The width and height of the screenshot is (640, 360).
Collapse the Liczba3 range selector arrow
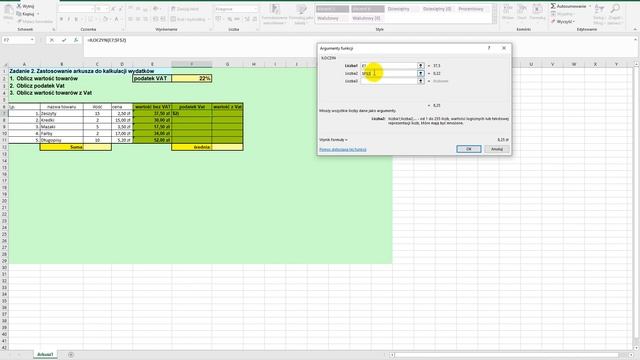click(x=420, y=81)
